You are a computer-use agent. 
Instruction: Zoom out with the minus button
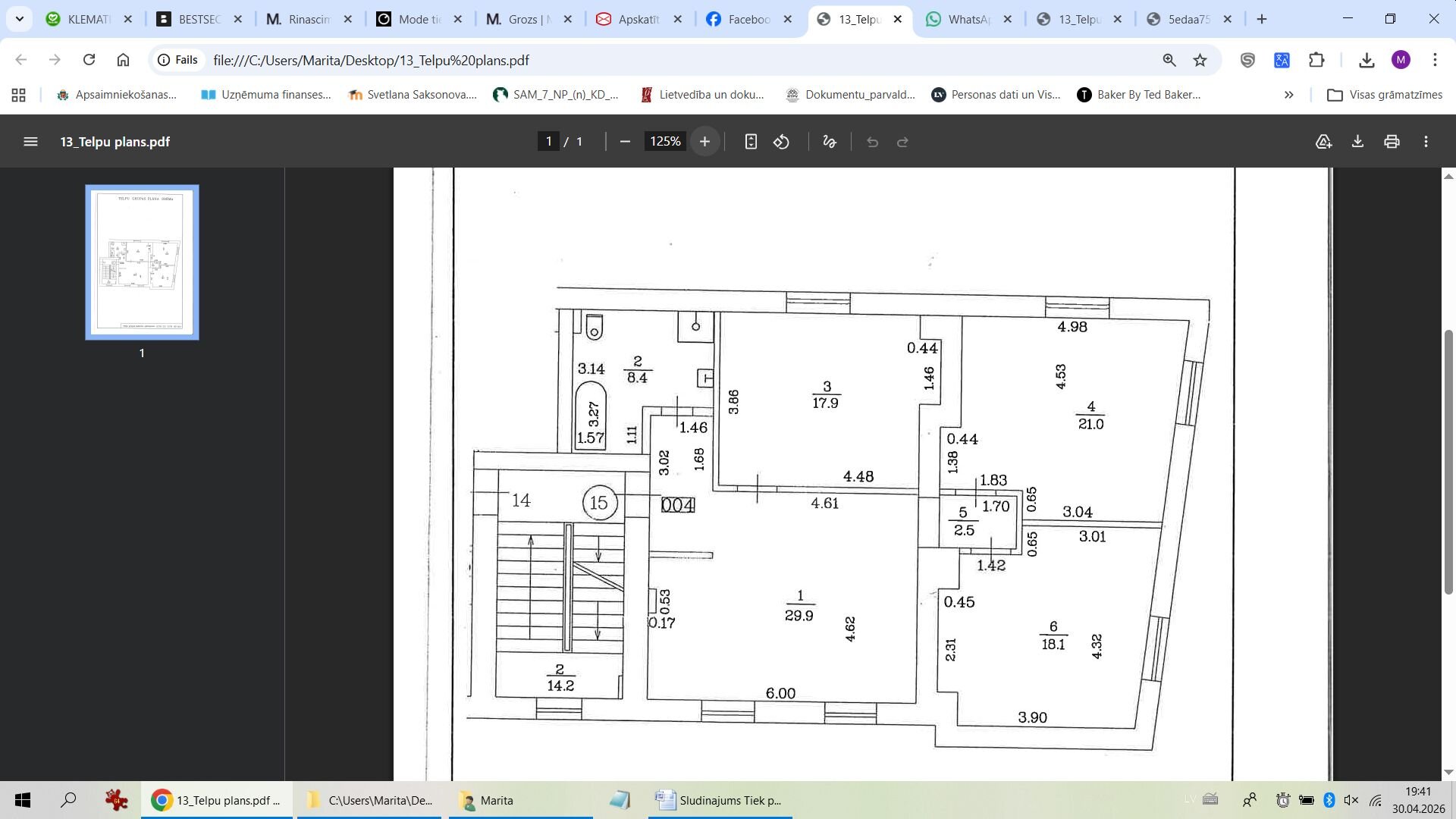pyautogui.click(x=625, y=142)
